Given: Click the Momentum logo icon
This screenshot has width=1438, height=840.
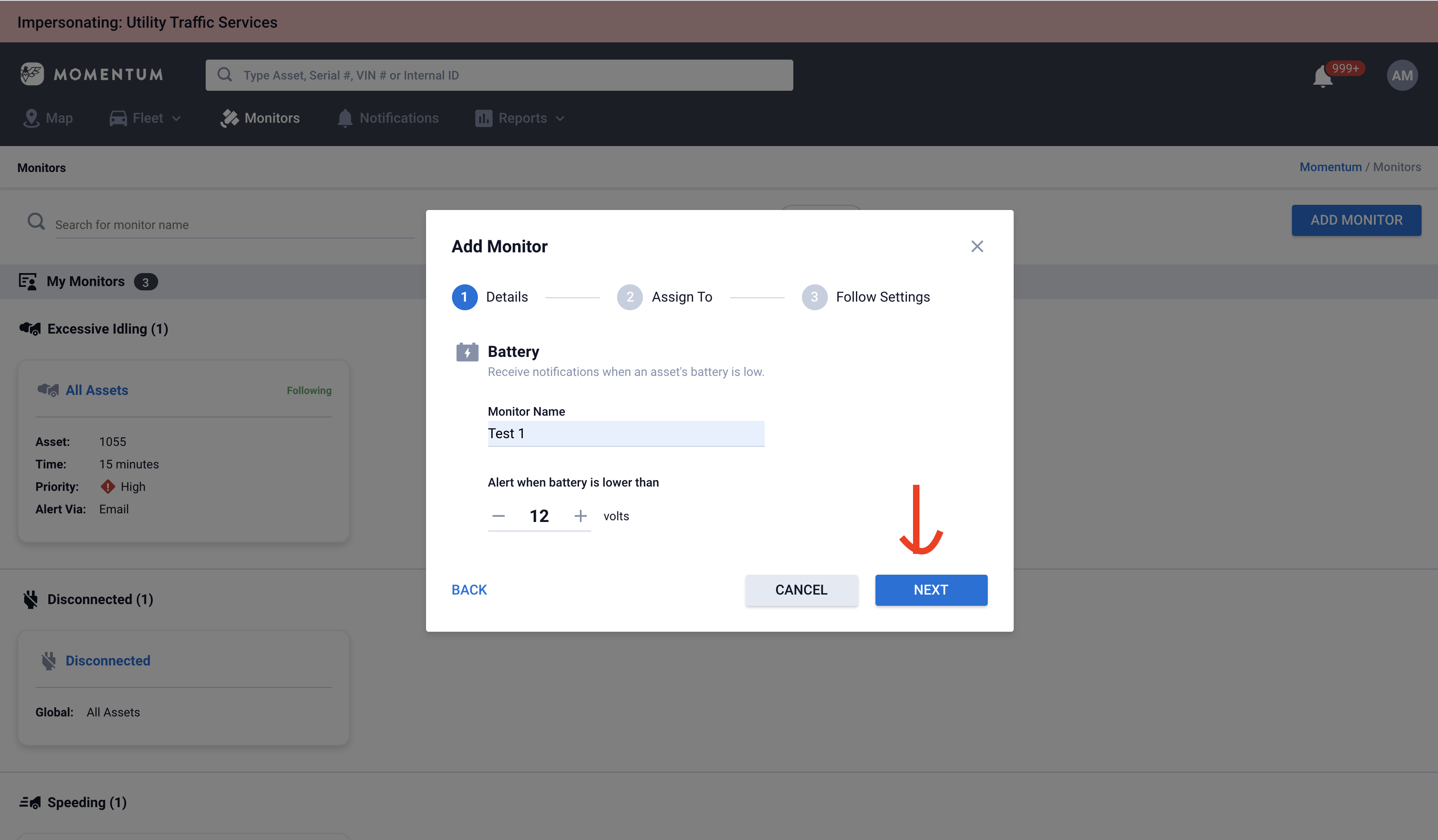Looking at the screenshot, I should coord(32,74).
